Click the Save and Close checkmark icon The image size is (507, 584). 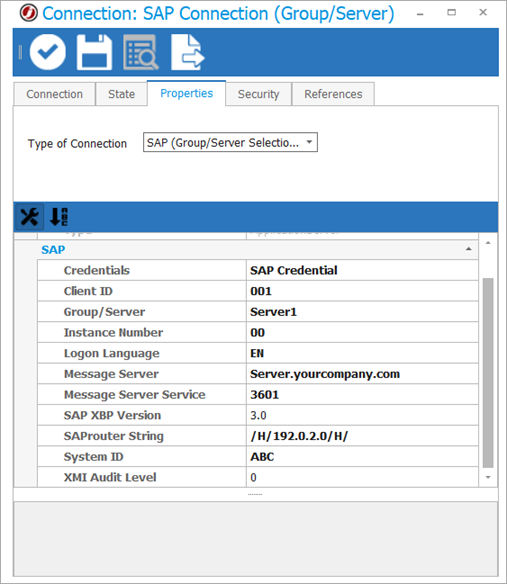(x=48, y=52)
